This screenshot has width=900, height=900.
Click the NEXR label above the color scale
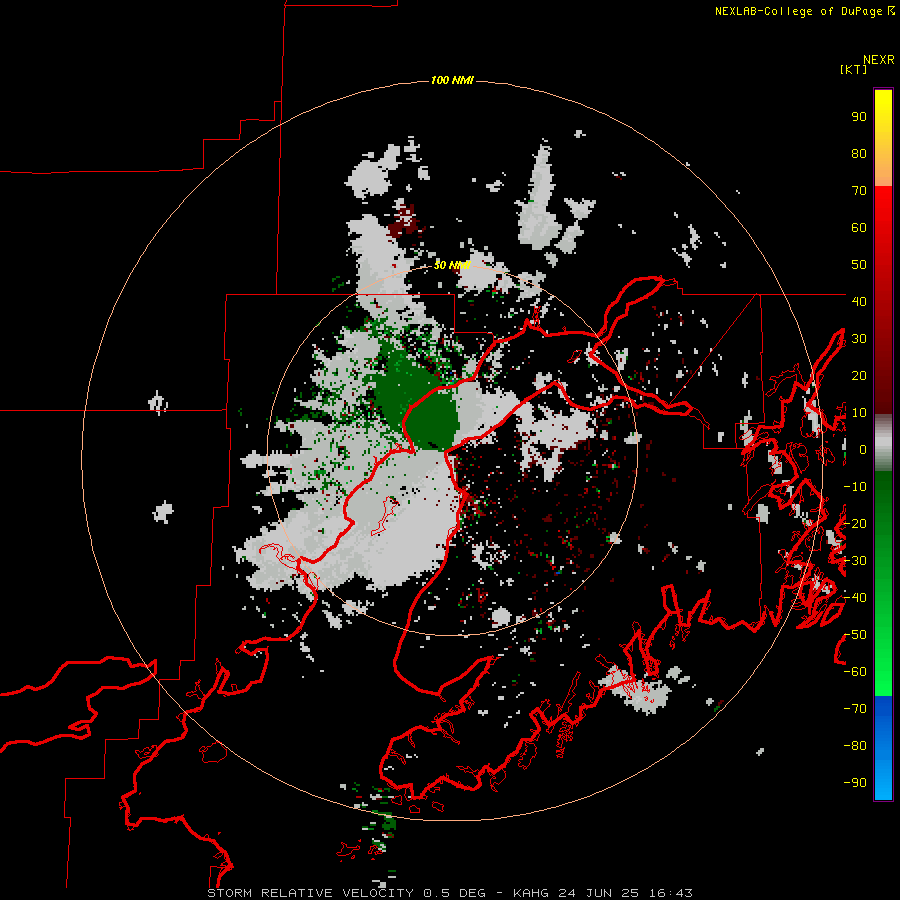pos(879,60)
